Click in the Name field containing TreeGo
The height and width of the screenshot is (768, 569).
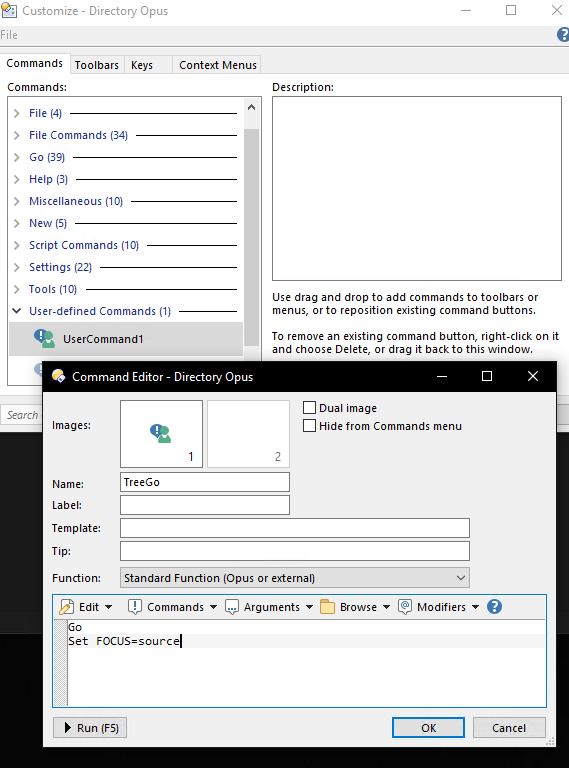(205, 482)
